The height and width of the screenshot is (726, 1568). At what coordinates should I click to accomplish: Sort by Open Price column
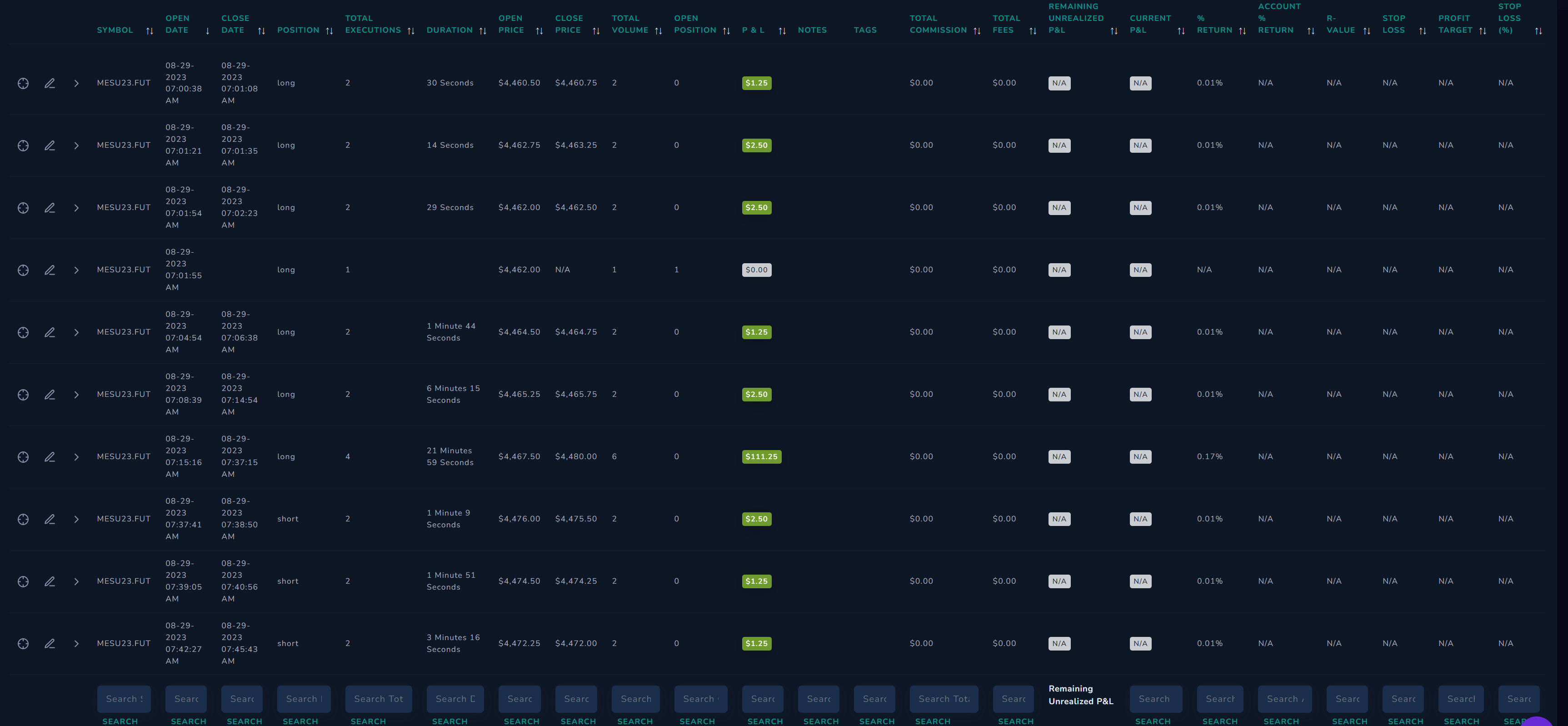coord(539,31)
